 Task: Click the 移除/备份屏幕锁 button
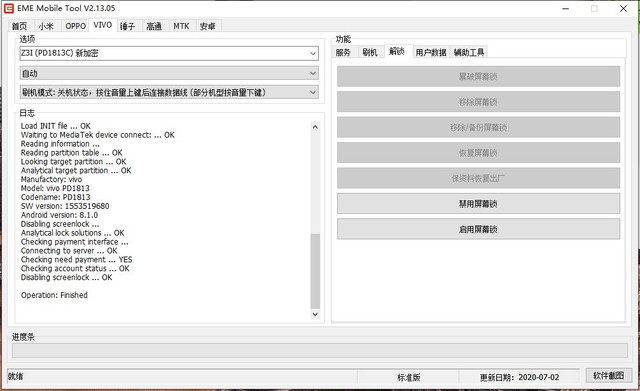pyautogui.click(x=478, y=127)
